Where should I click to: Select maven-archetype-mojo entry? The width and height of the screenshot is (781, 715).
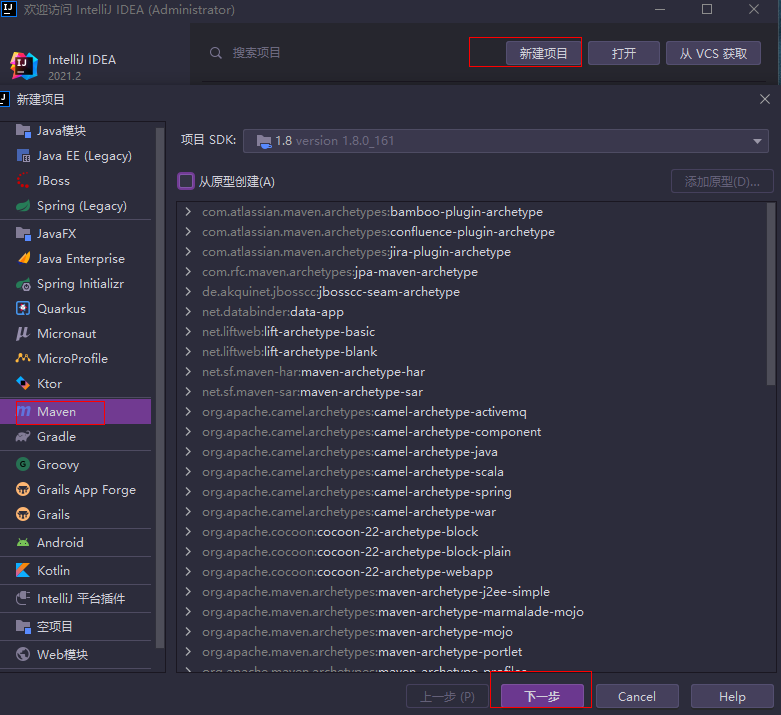tap(357, 632)
